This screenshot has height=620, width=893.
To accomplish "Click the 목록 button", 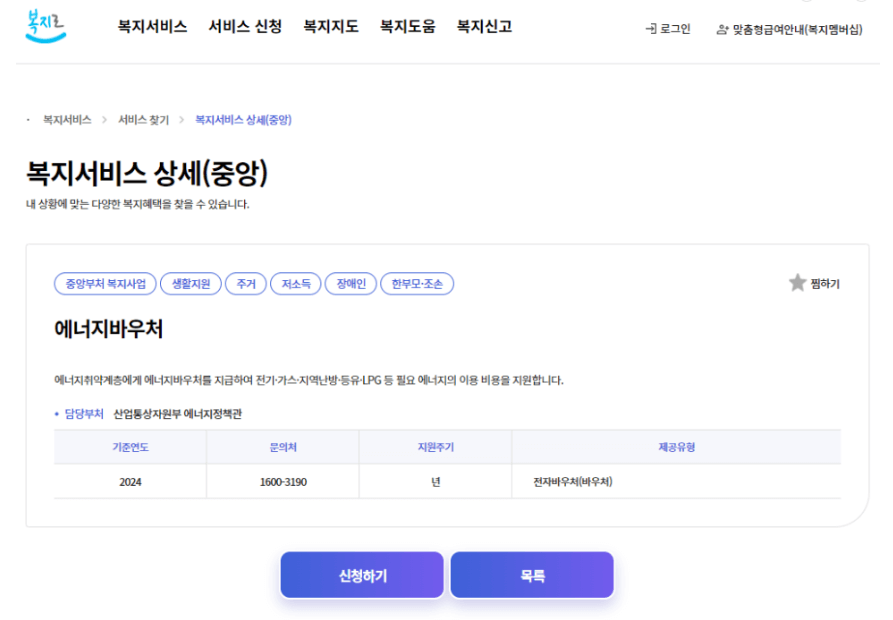I will click(531, 574).
